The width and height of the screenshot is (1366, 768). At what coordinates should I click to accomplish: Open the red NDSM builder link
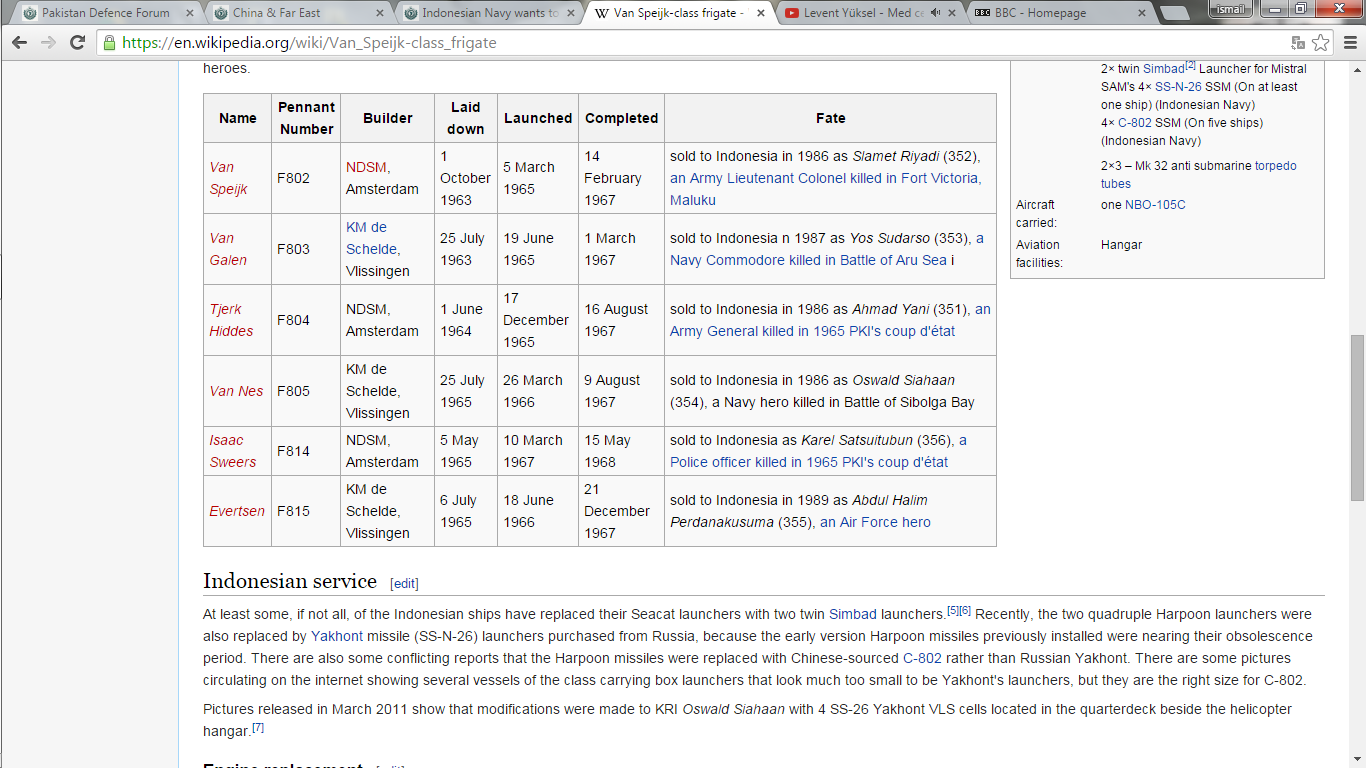tap(366, 167)
